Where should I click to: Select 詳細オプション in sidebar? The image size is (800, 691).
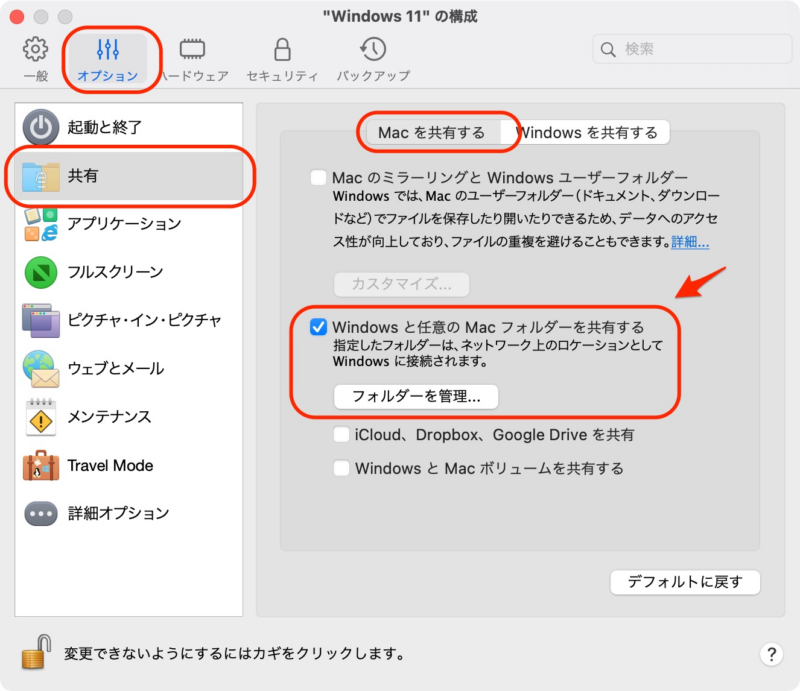coord(129,513)
